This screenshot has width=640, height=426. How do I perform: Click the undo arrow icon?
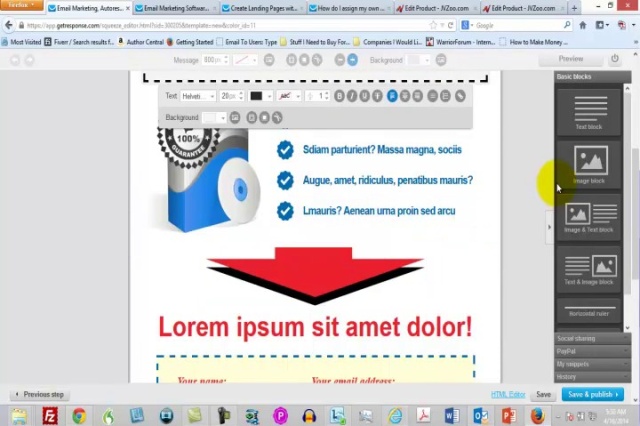(x=15, y=60)
